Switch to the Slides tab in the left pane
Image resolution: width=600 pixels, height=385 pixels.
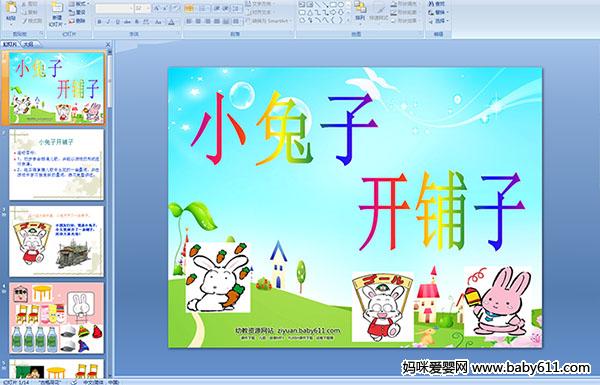point(10,44)
